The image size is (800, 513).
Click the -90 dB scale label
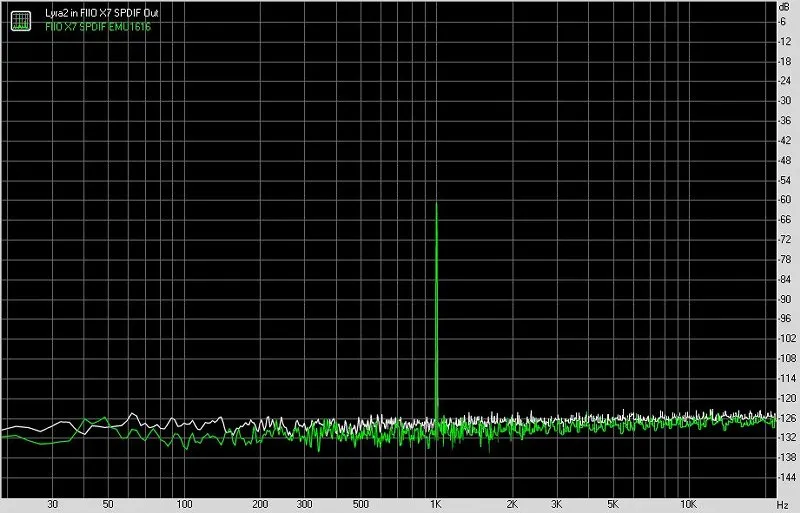[785, 299]
